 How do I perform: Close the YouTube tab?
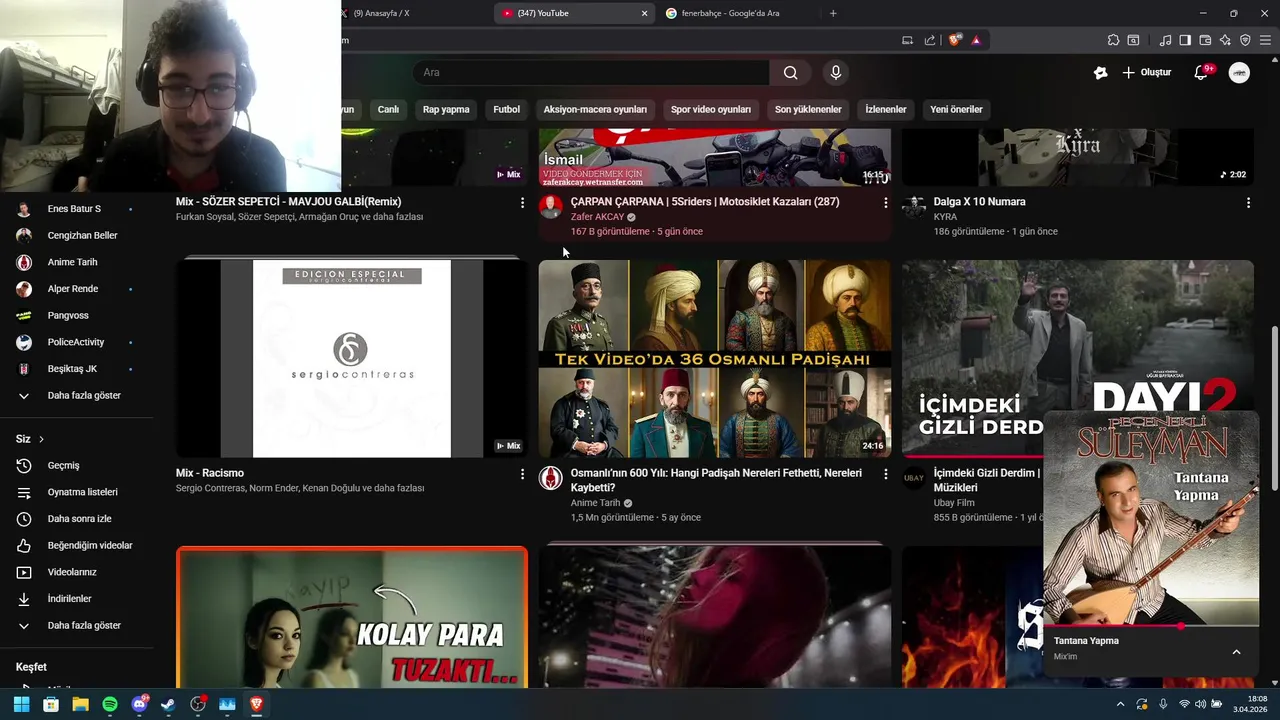[644, 13]
